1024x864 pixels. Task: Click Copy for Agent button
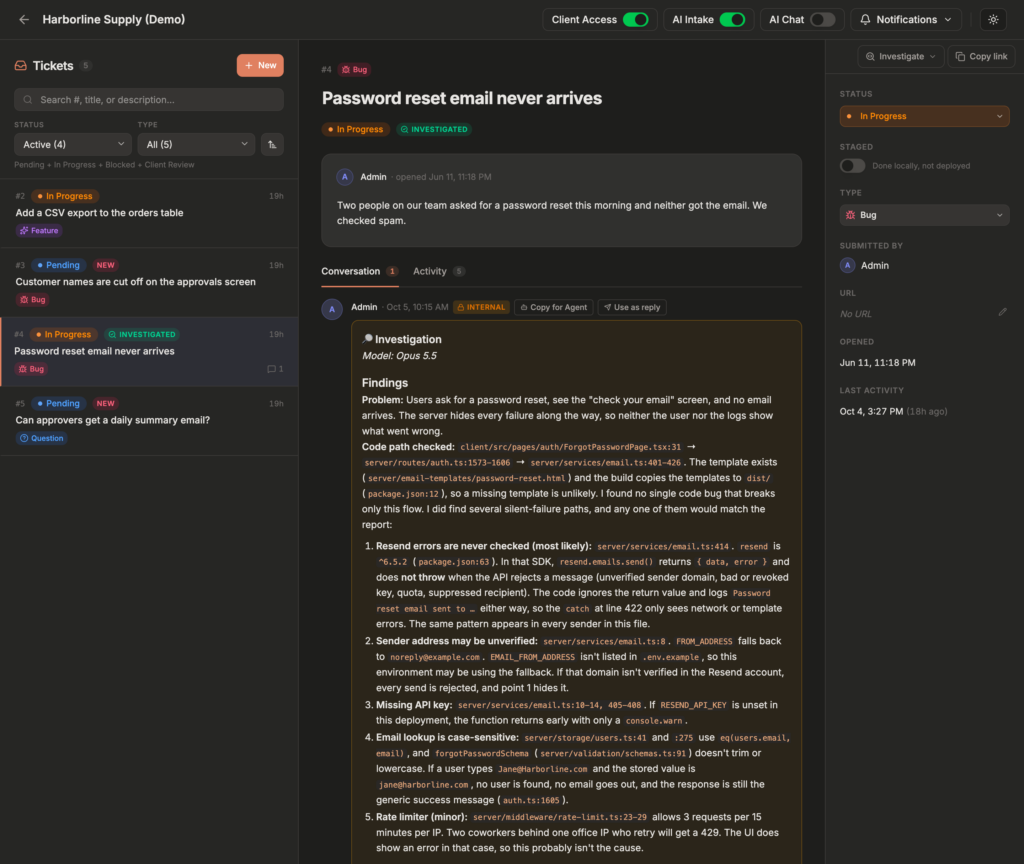[x=554, y=307]
